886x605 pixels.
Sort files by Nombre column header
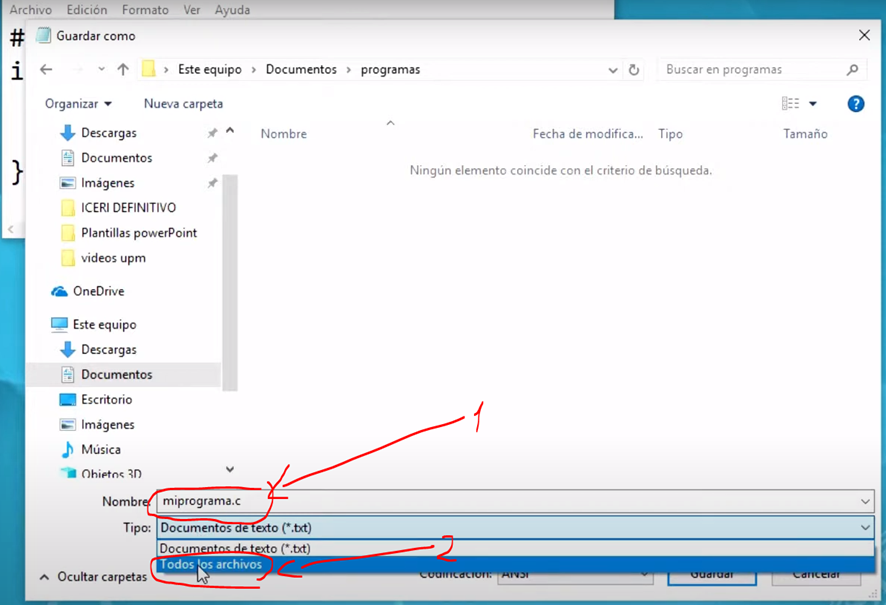point(284,134)
